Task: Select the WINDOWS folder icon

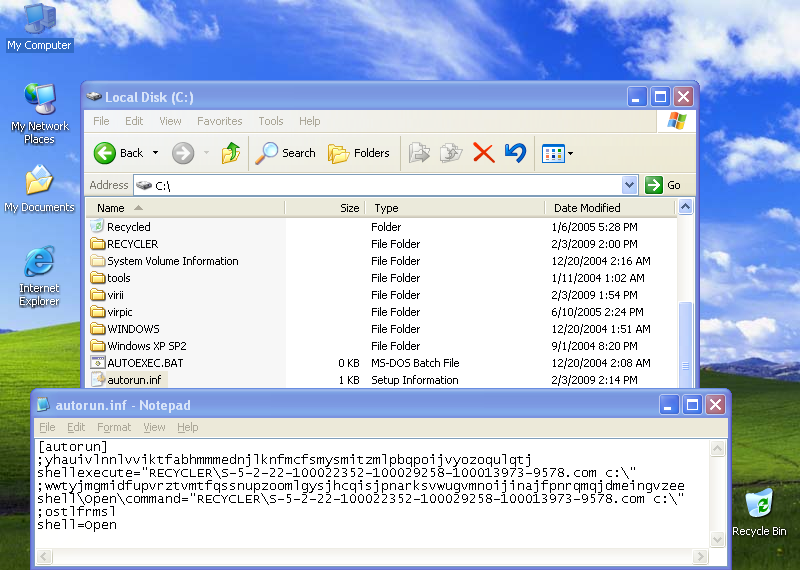Action: [x=97, y=329]
